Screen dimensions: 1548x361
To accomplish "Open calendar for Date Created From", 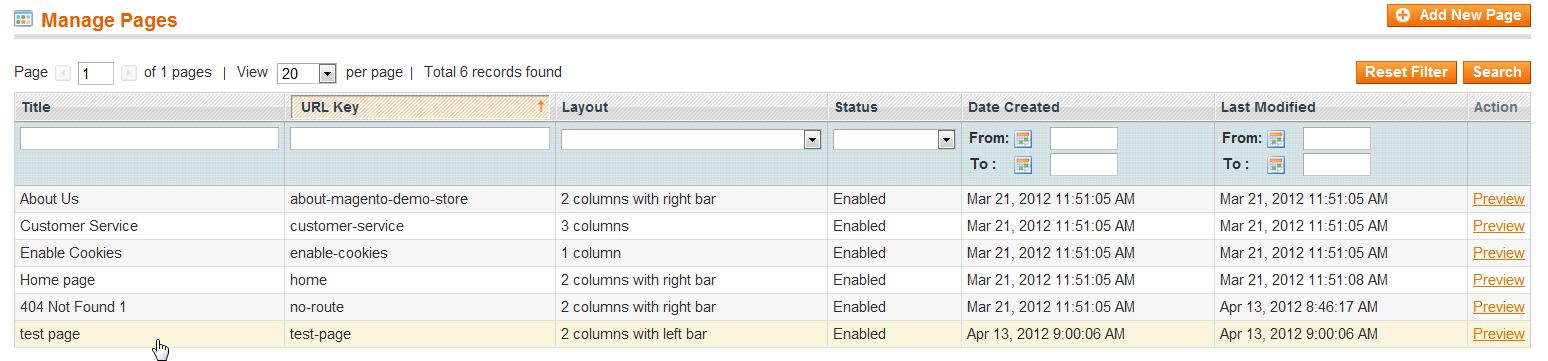I will coord(1023,139).
